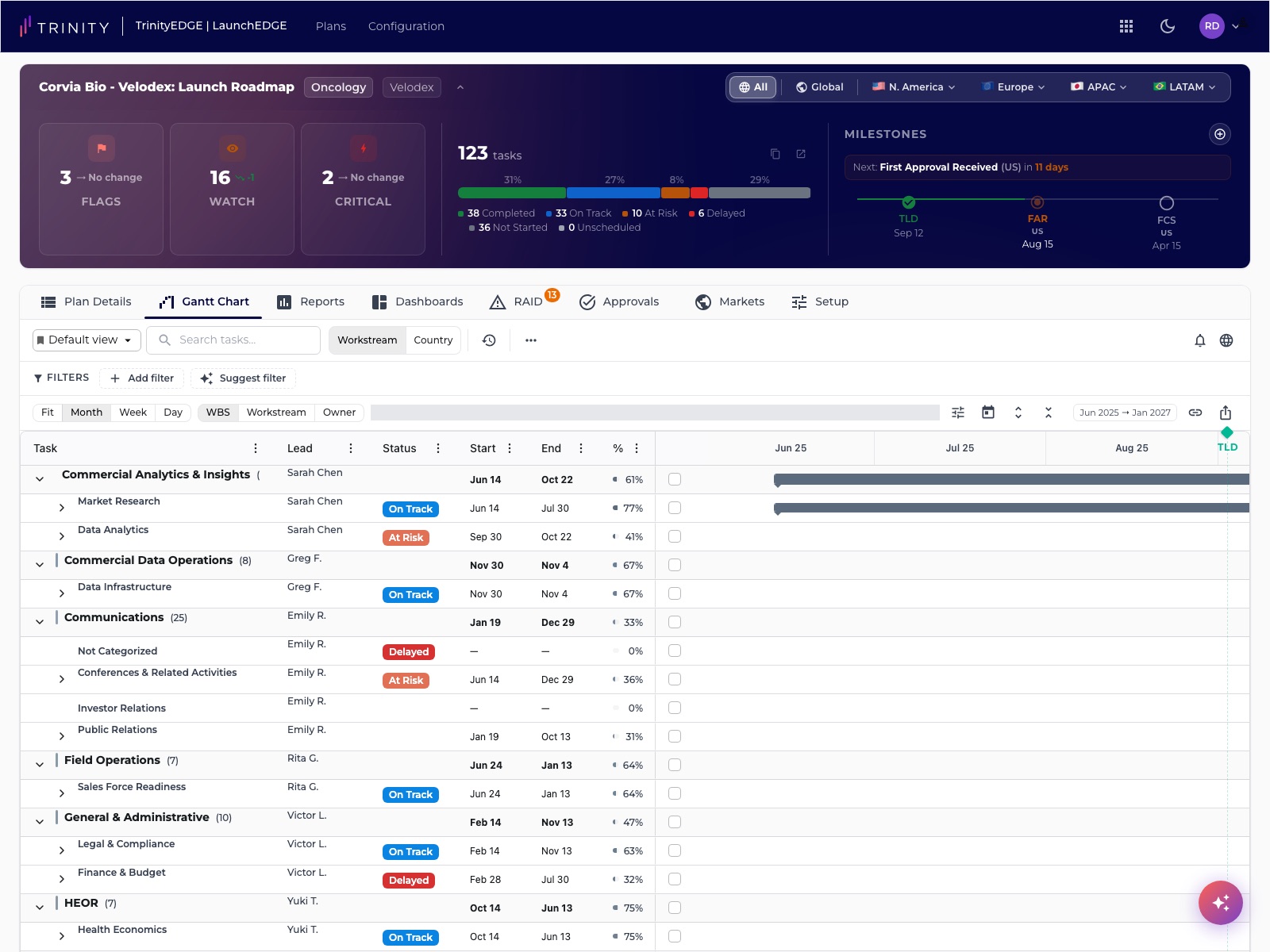Click the gray Not Started progress segment
Viewport: 1270px width, 952px height.
[760, 193]
